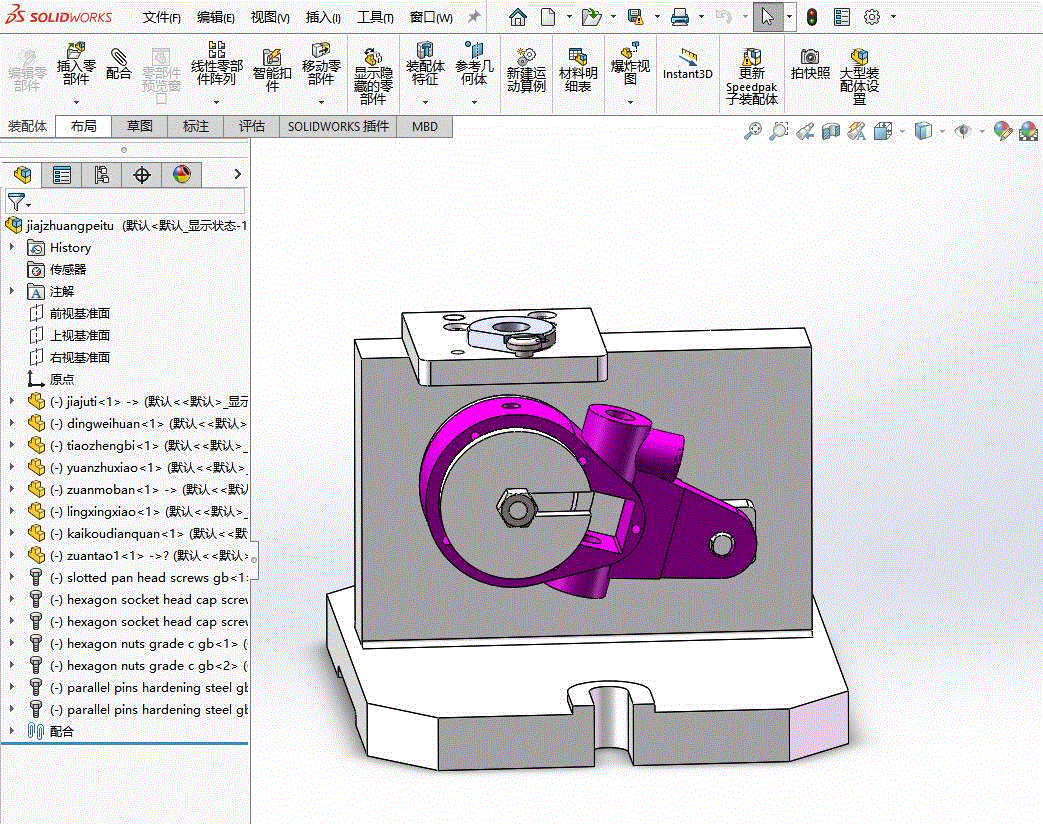Open the PropertyManager tab icon

pyautogui.click(x=62, y=174)
